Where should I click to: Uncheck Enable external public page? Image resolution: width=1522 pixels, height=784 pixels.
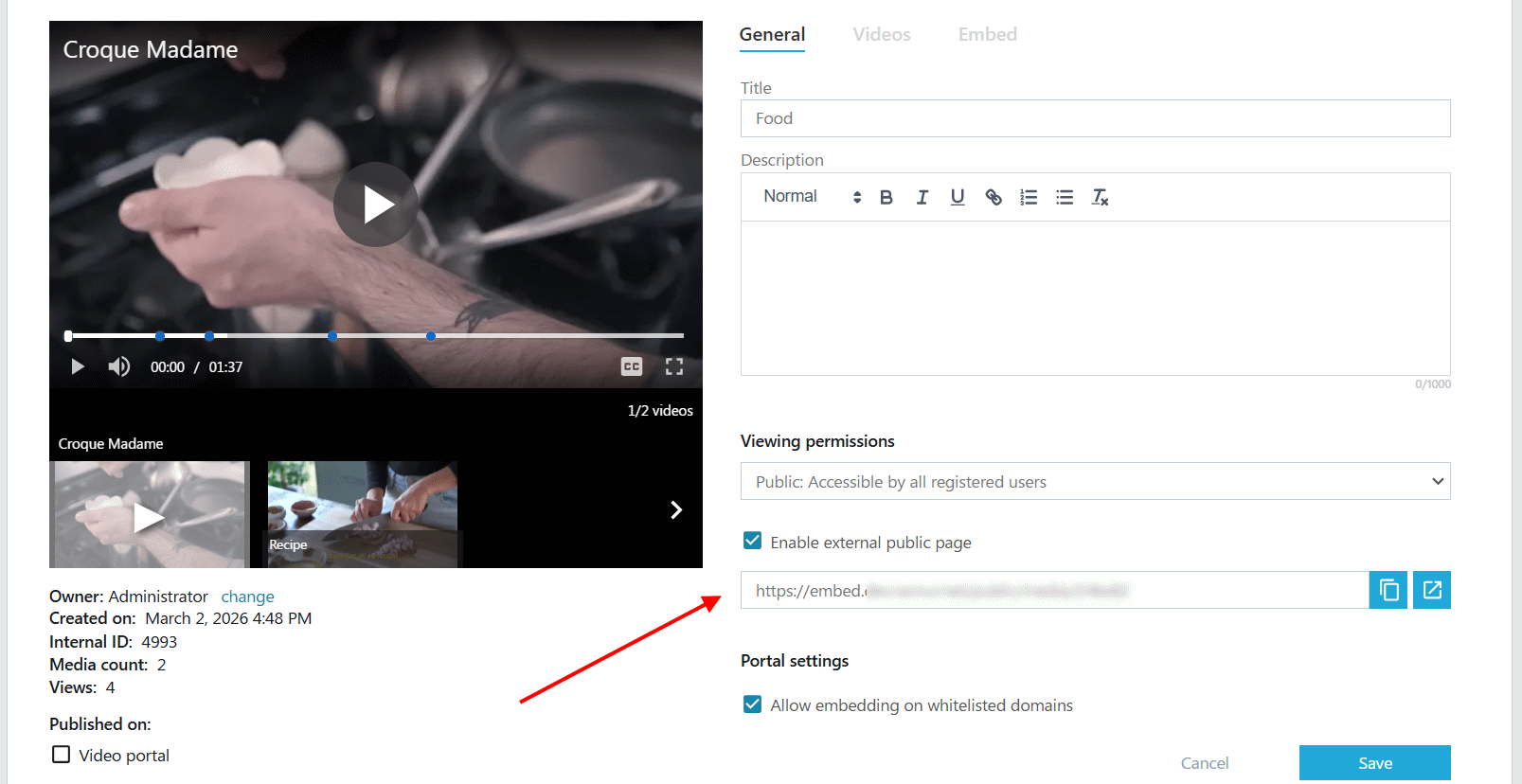point(753,541)
